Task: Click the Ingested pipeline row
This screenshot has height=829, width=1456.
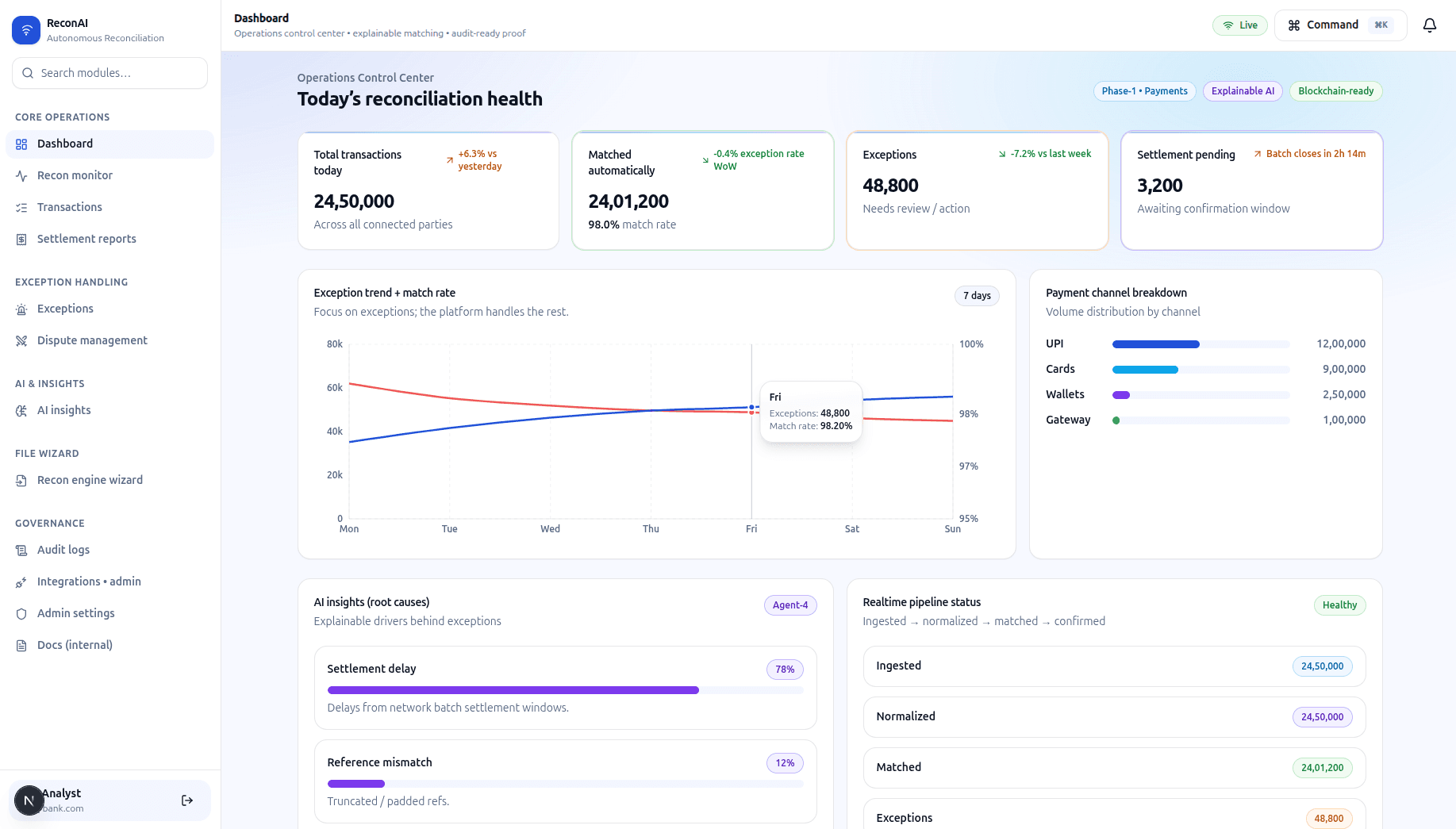Action: tap(1114, 666)
